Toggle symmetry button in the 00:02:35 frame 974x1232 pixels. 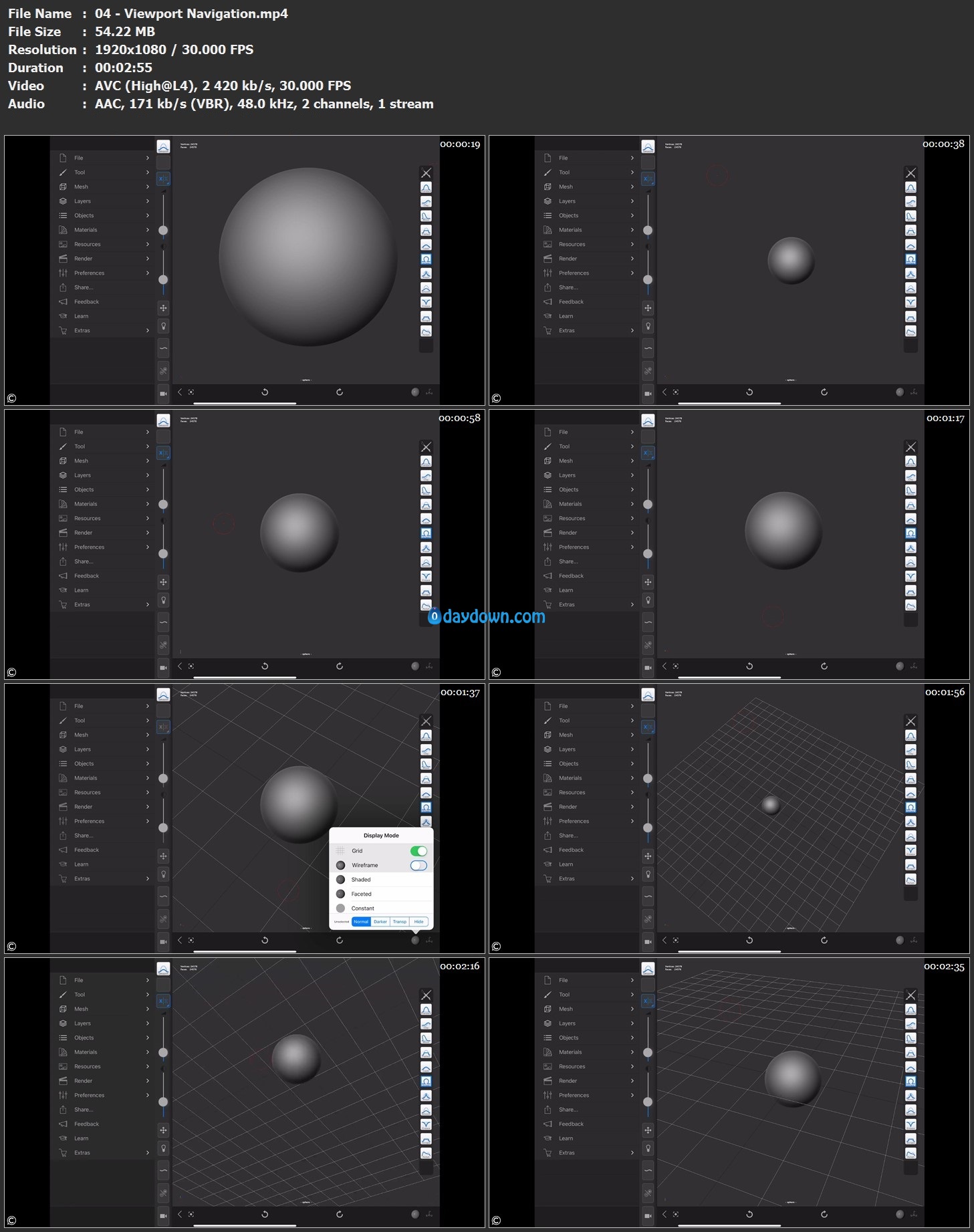648,1001
